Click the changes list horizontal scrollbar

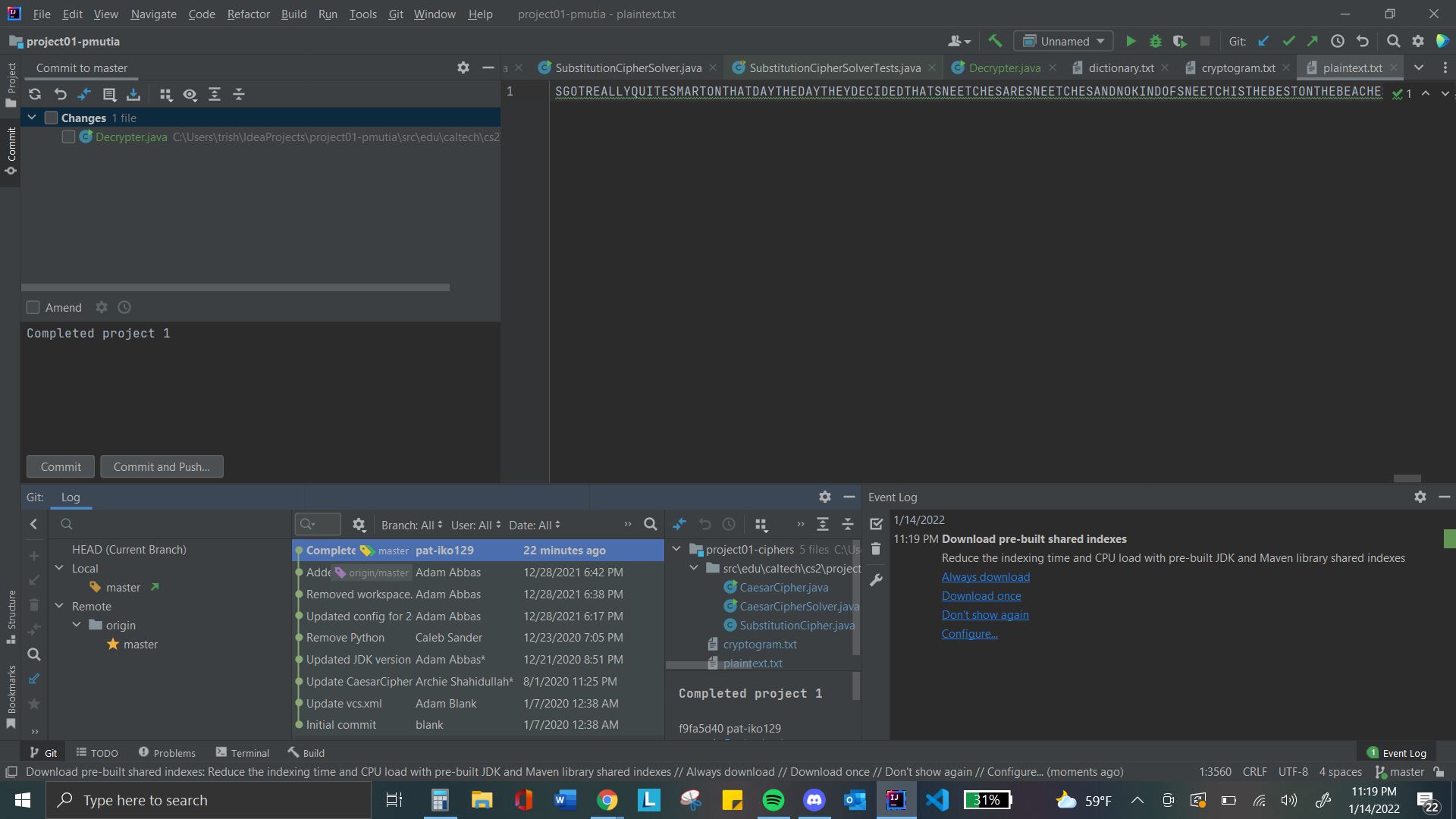235,287
